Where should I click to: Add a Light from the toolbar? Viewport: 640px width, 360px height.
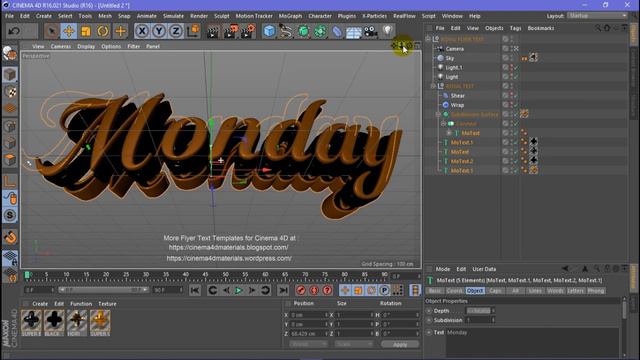pos(388,31)
